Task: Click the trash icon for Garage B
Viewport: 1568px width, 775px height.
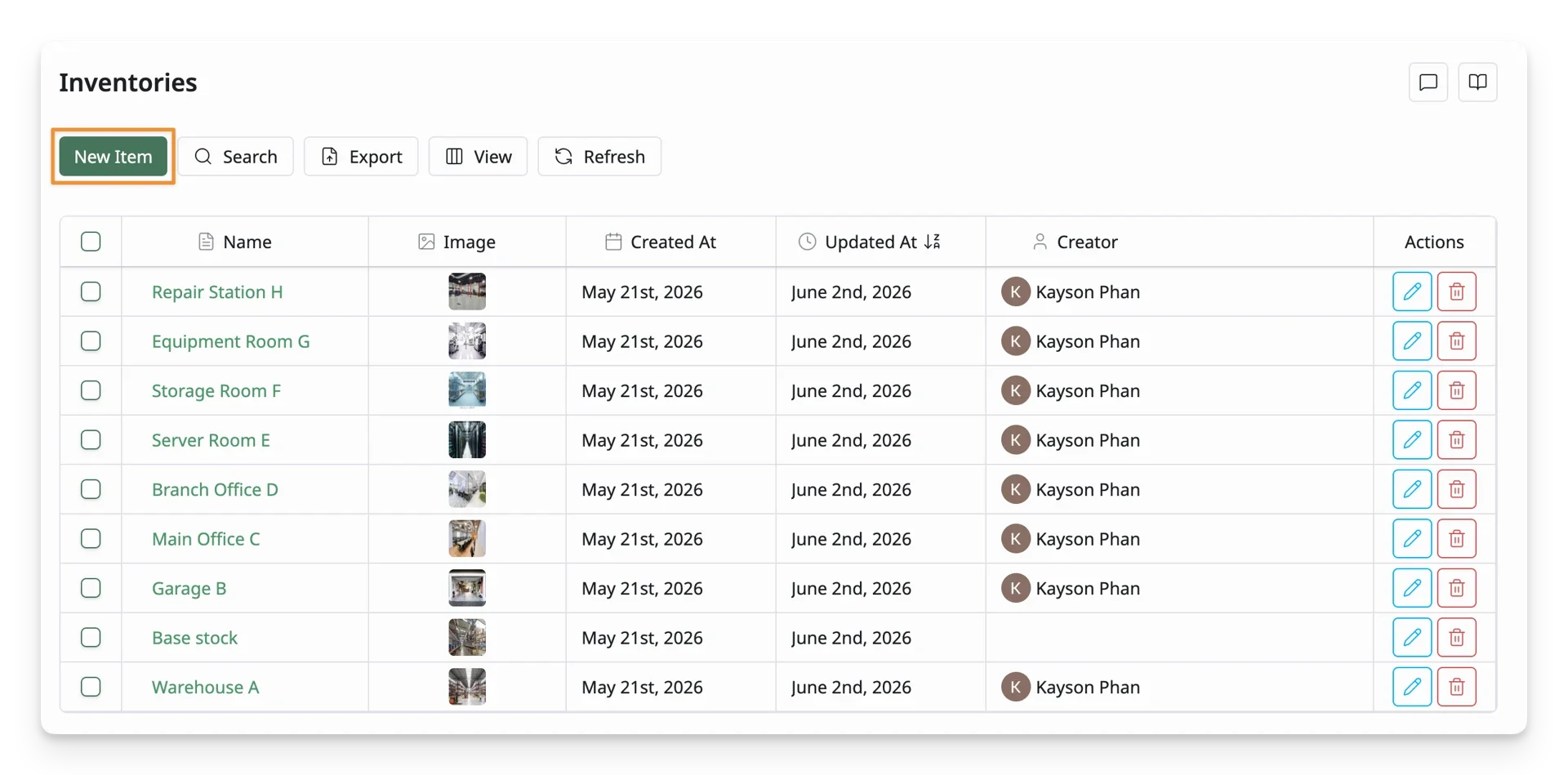Action: pyautogui.click(x=1456, y=588)
